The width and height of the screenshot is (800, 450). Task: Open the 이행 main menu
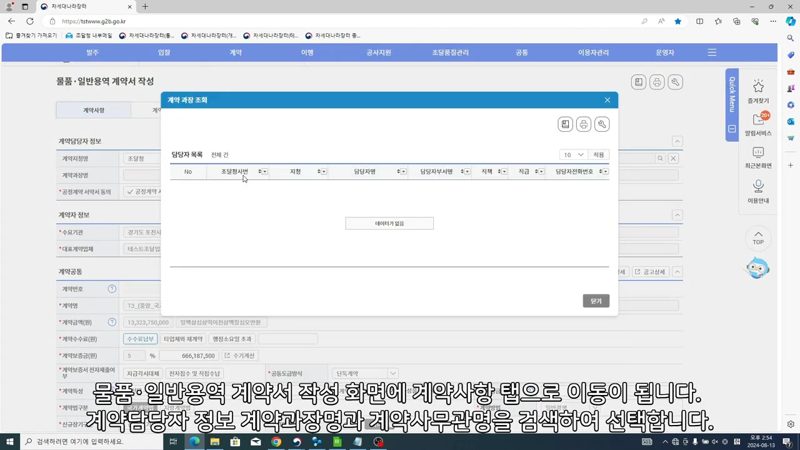(x=307, y=53)
